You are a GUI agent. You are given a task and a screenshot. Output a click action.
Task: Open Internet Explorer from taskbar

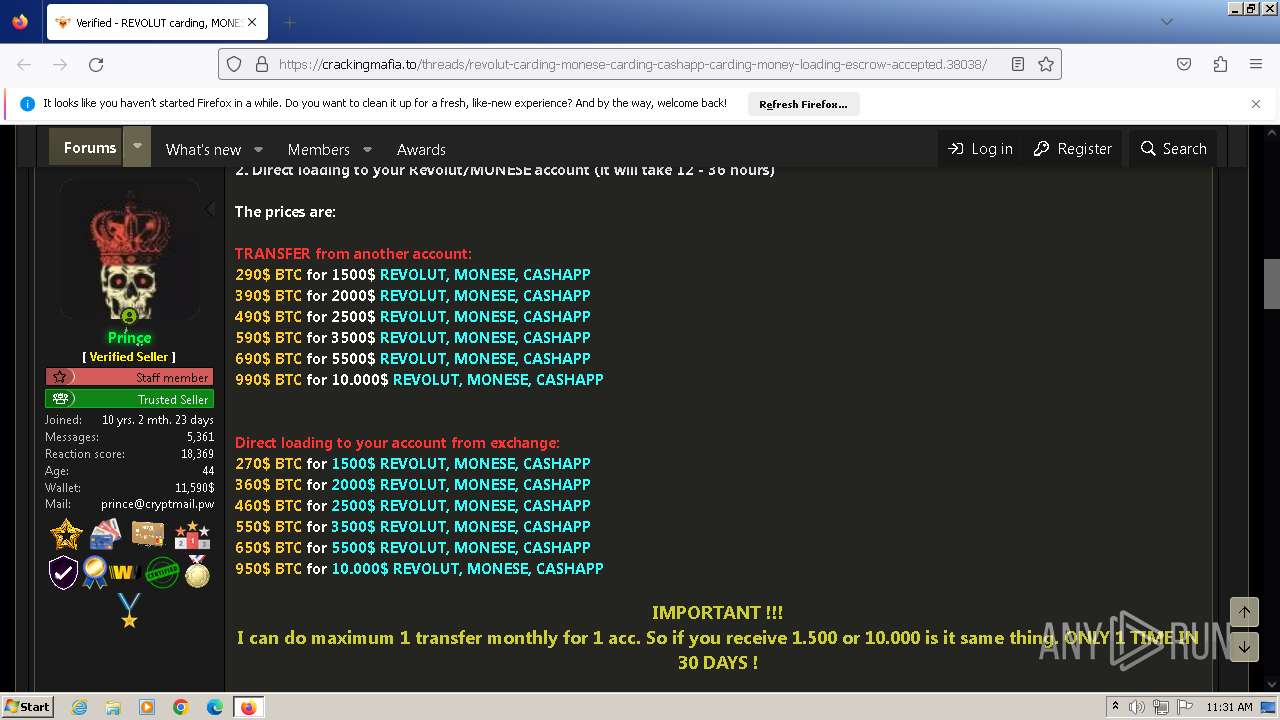[80, 707]
